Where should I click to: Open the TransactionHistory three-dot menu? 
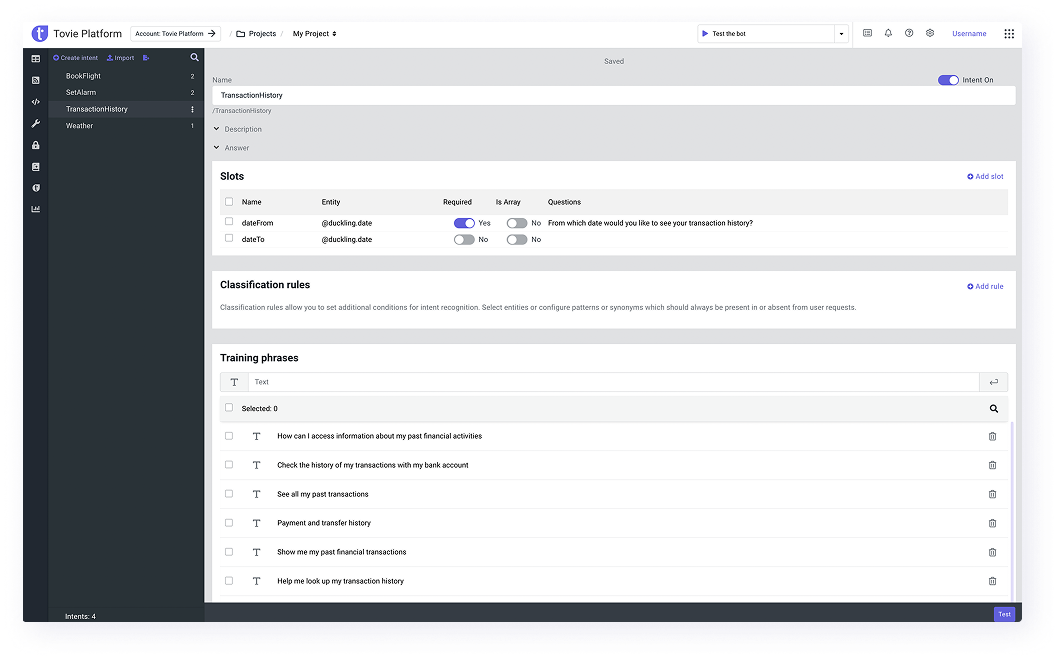click(193, 110)
